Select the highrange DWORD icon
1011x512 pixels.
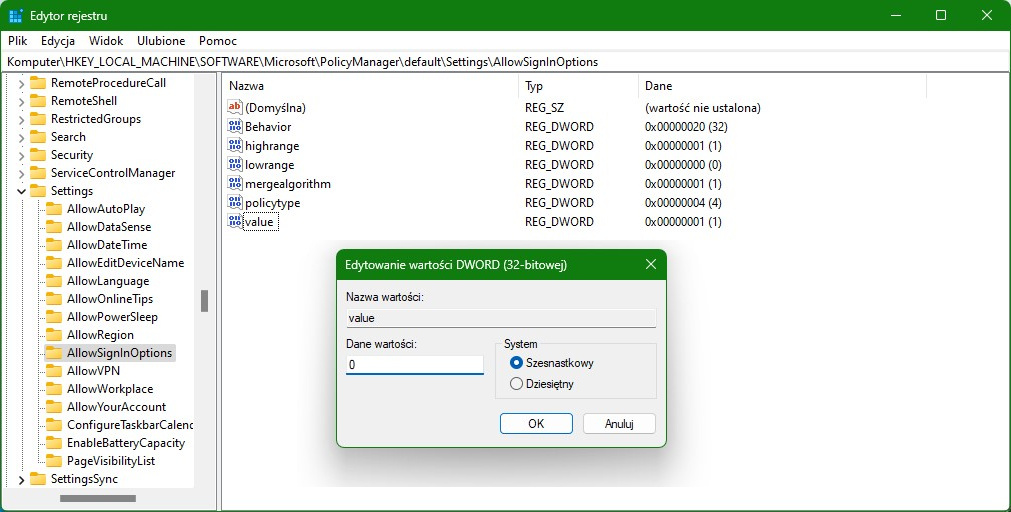pyautogui.click(x=235, y=145)
